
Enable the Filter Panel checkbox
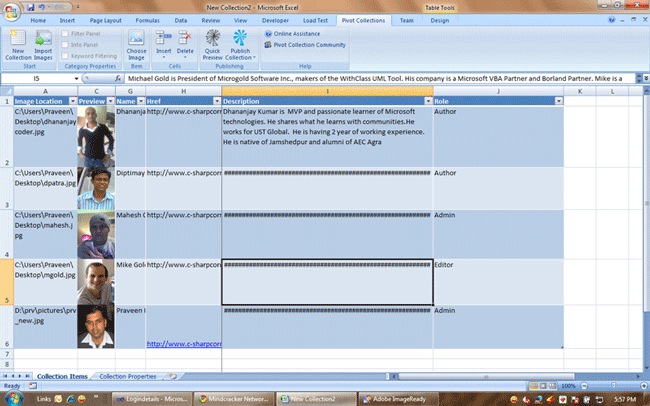pos(65,34)
